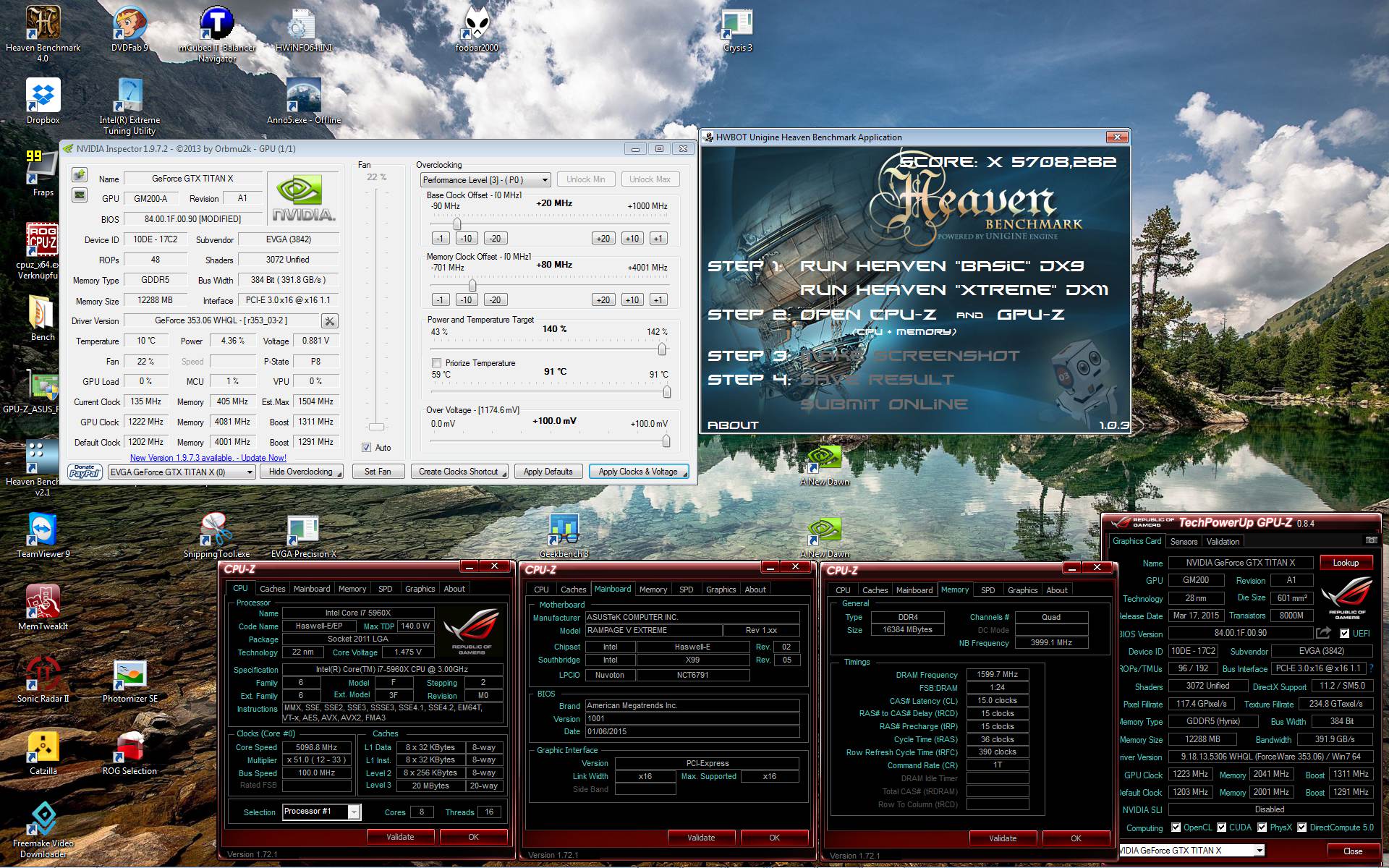This screenshot has height=868, width=1389.
Task: Click ABOUT in Heaven Benchmark app
Action: point(733,425)
